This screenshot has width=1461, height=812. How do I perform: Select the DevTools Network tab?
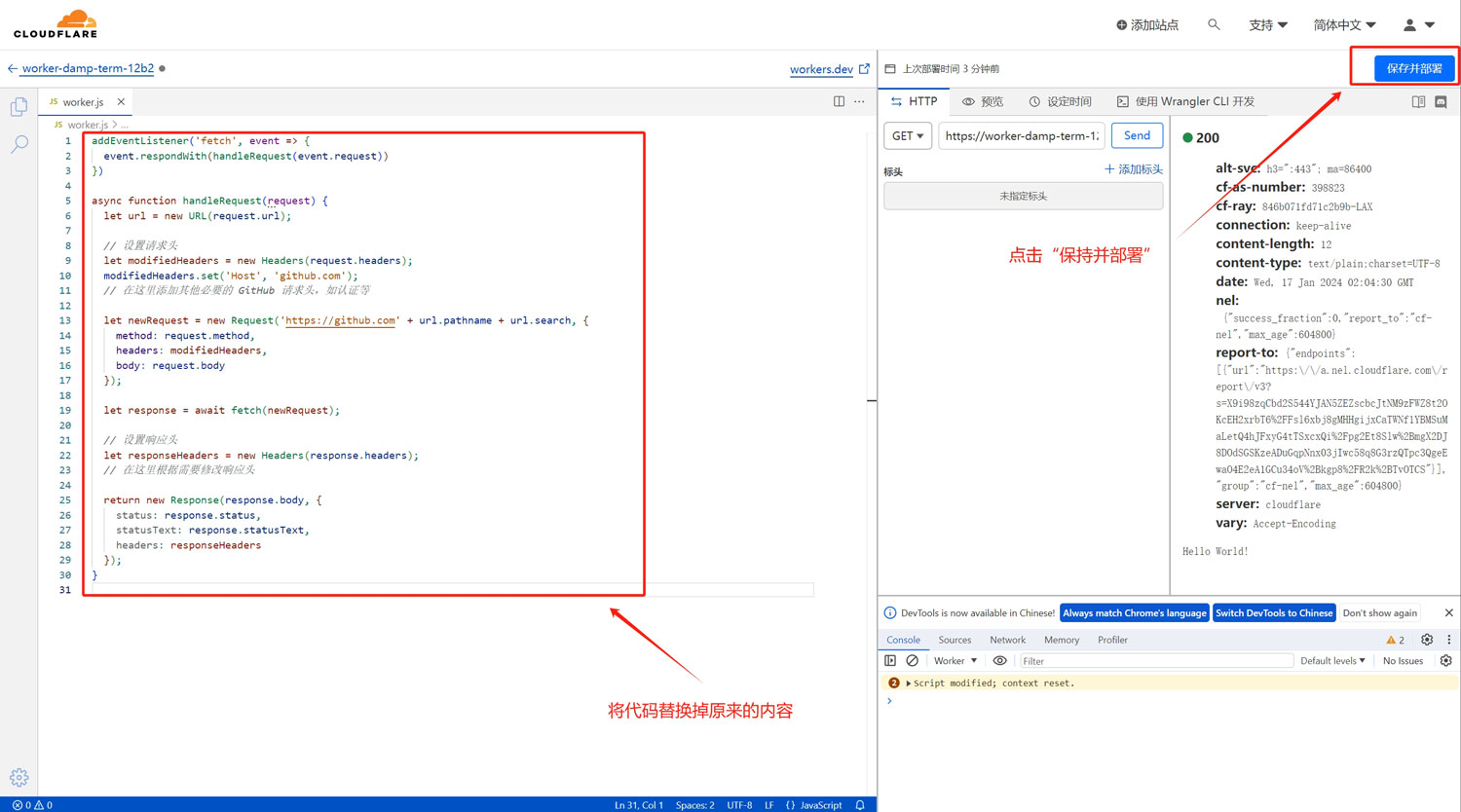pyautogui.click(x=1007, y=640)
